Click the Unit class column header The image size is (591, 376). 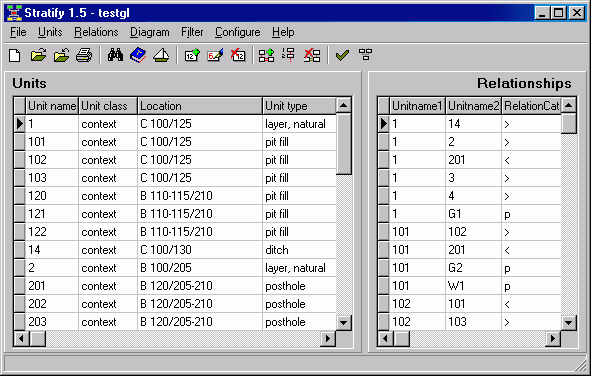[108, 106]
